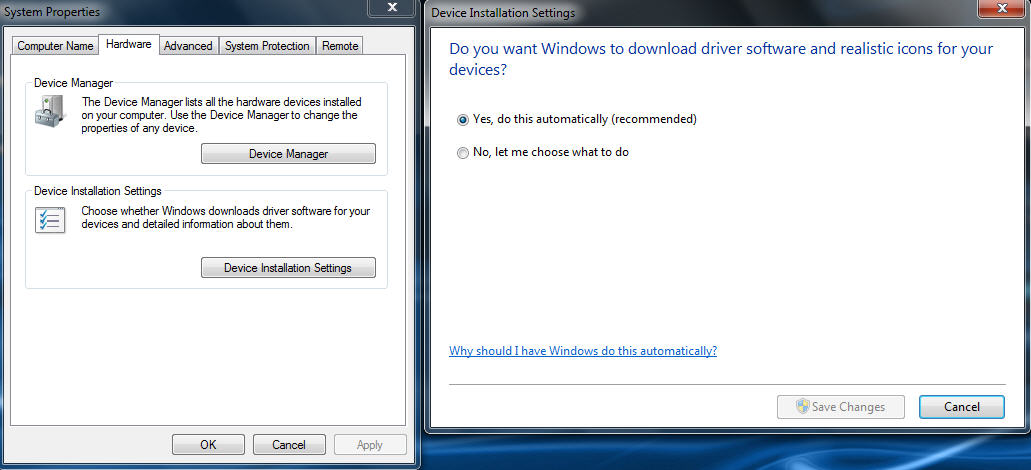1031x470 pixels.
Task: Click the Apply button in System Properties
Action: pos(370,445)
